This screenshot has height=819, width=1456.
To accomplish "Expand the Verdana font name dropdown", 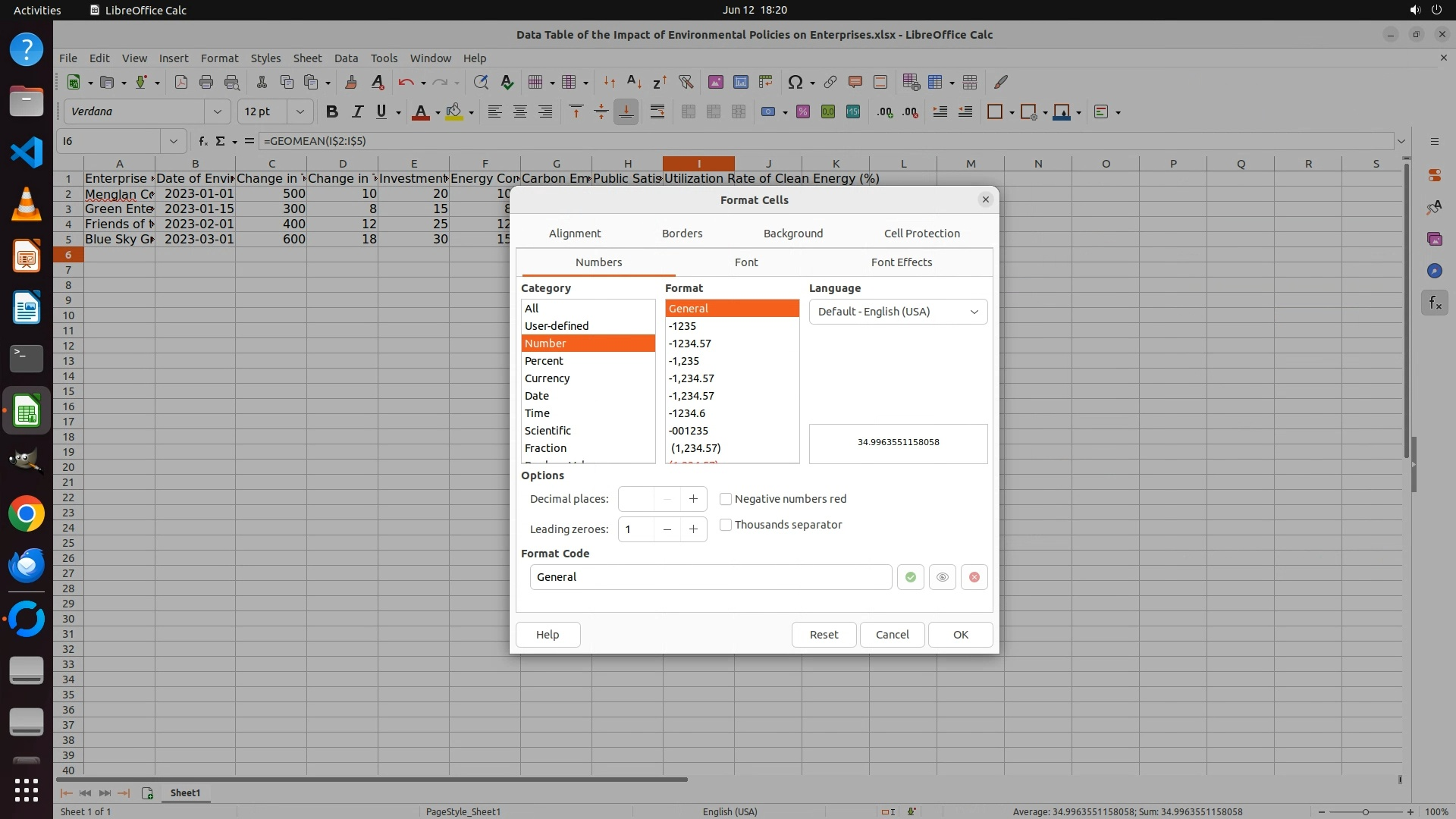I will pyautogui.click(x=218, y=111).
